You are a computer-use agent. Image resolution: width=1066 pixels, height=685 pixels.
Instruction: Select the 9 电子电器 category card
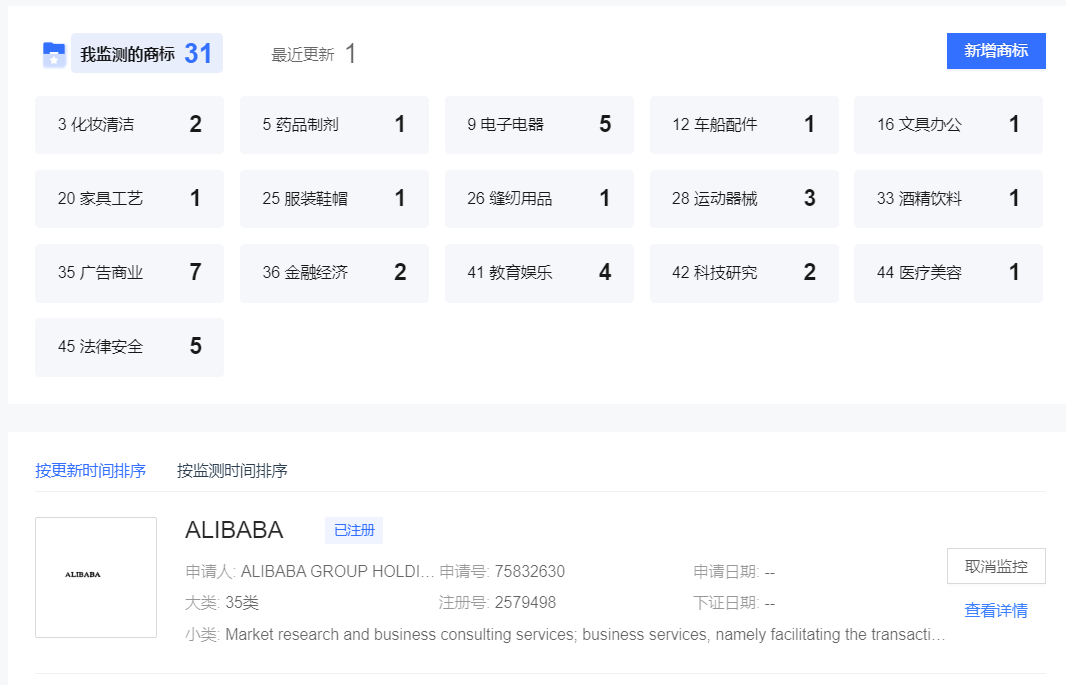point(539,124)
